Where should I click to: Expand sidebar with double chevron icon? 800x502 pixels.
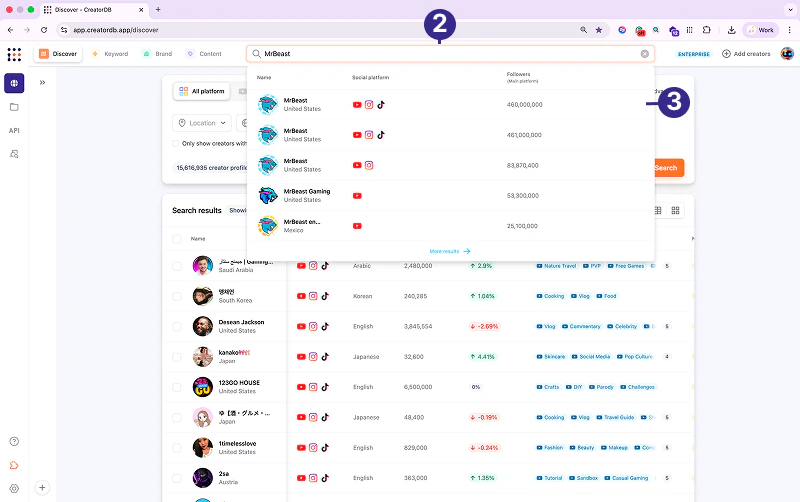click(x=42, y=83)
